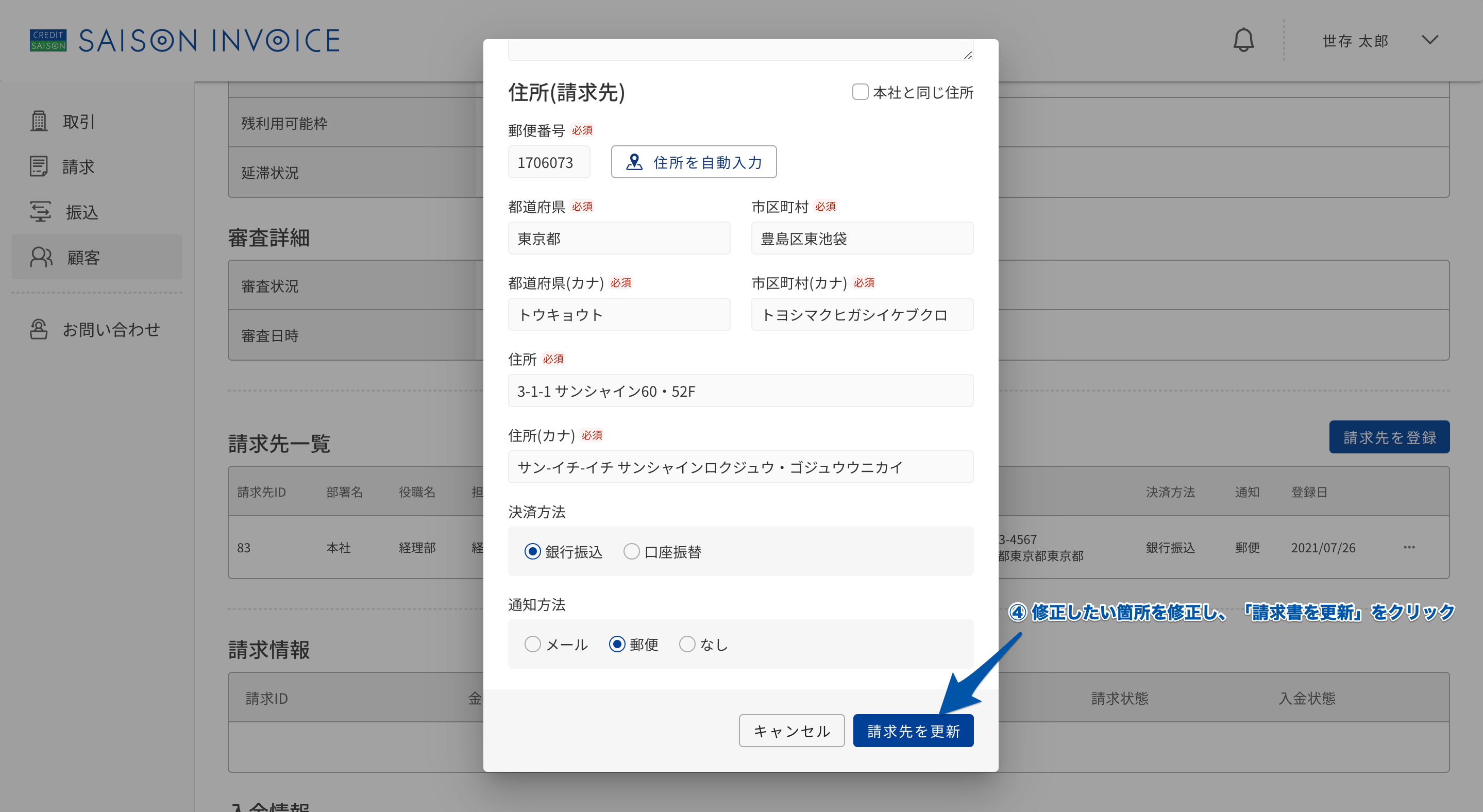Click the Credit Saison logo
The width and height of the screenshot is (1483, 812).
[48, 40]
